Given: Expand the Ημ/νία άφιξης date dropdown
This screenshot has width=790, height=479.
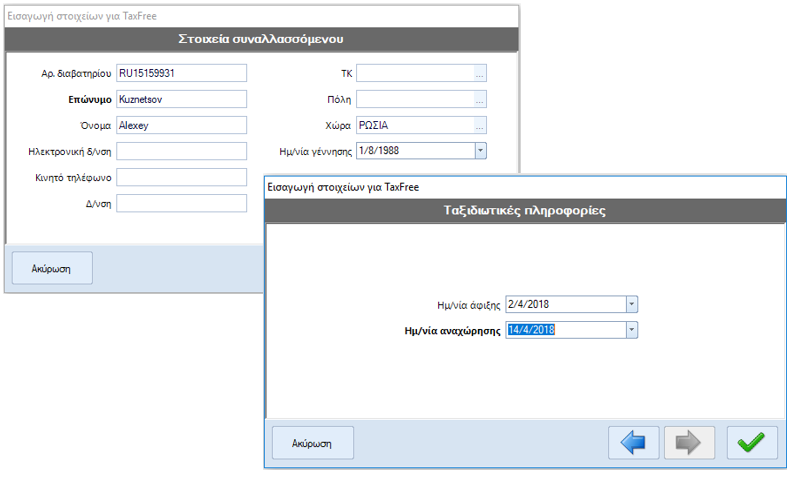Looking at the screenshot, I should pos(632,304).
